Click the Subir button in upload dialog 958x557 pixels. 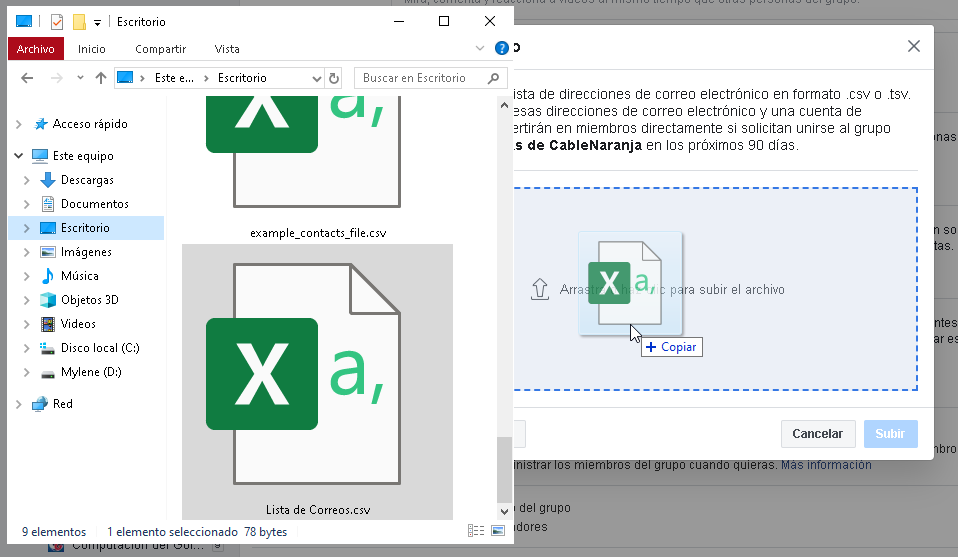[890, 434]
